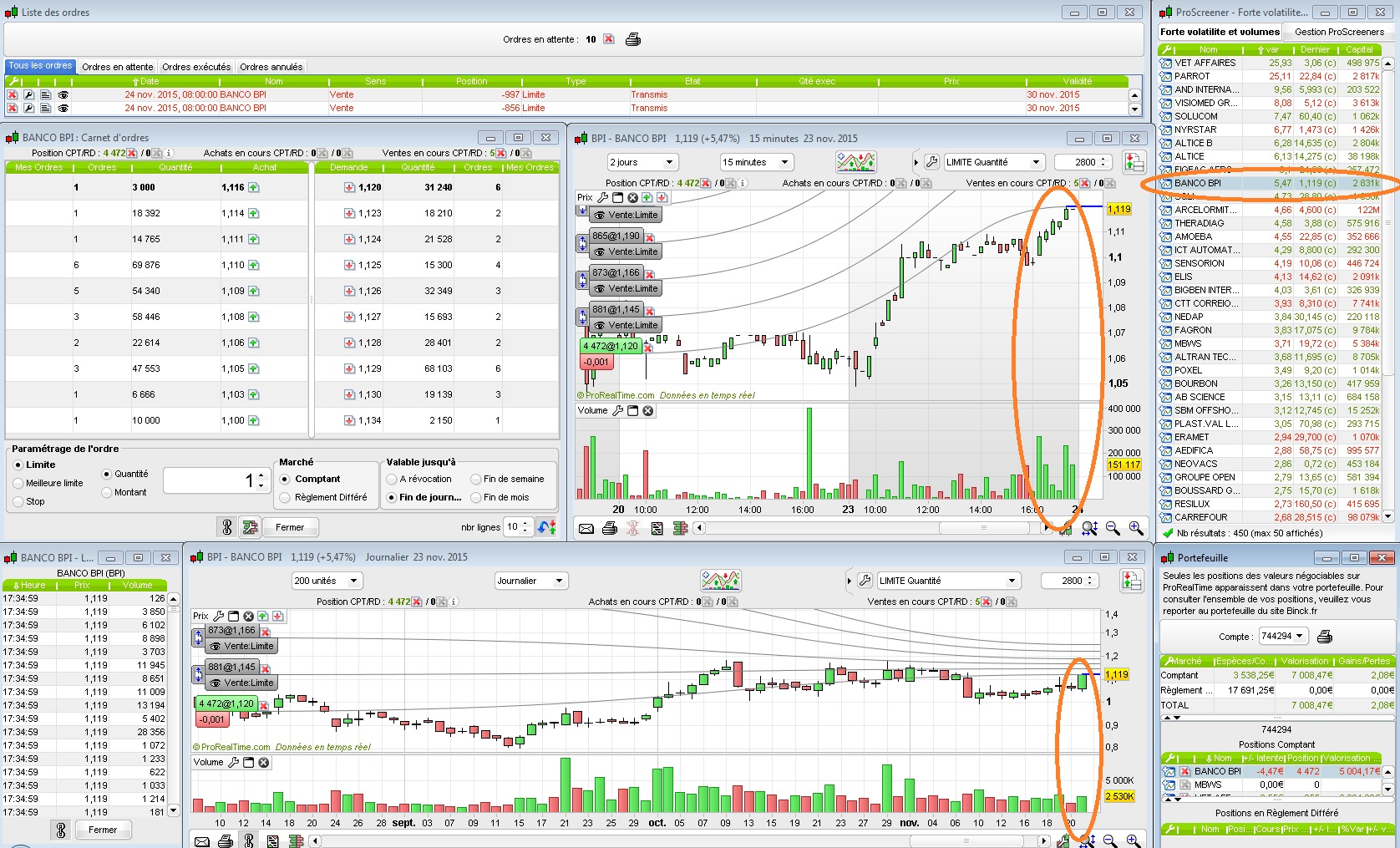This screenshot has height=848, width=1400.
Task: Click Fermer in the Carnet d'ordres window
Action: click(x=290, y=527)
